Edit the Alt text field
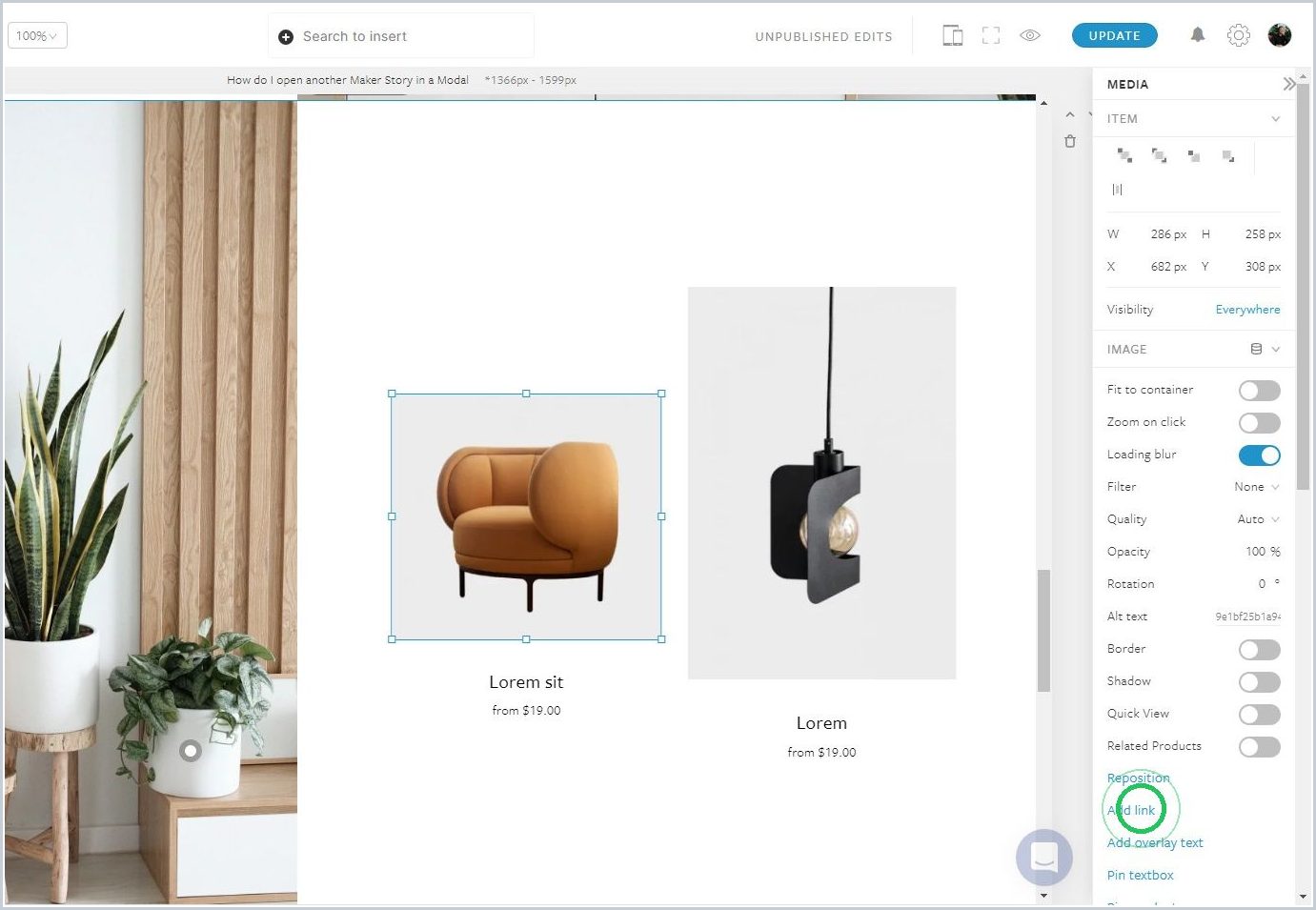 pos(1246,617)
